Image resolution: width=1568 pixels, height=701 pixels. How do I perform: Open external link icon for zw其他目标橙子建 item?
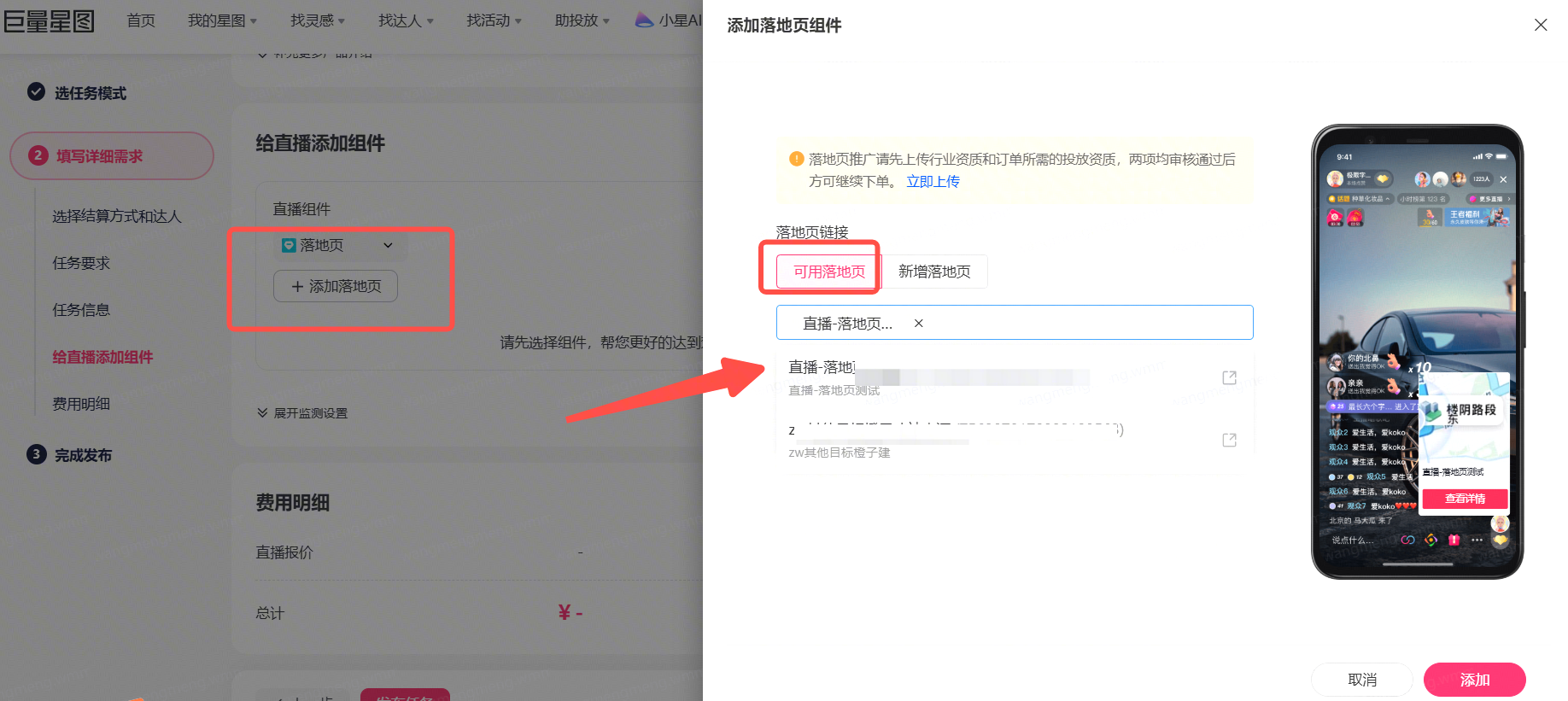(x=1229, y=440)
